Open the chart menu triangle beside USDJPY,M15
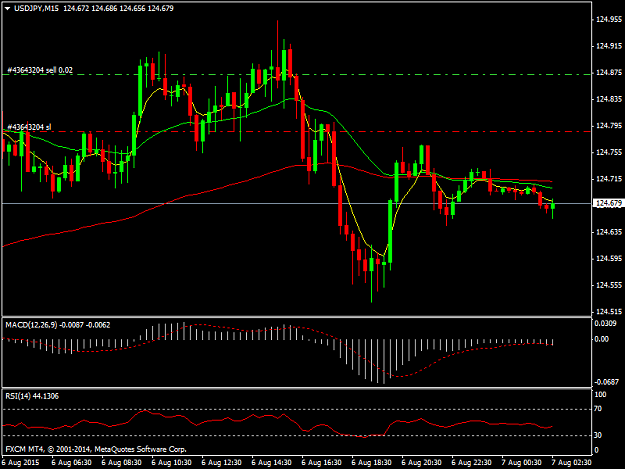Image resolution: width=625 pixels, height=469 pixels. [x=8, y=8]
